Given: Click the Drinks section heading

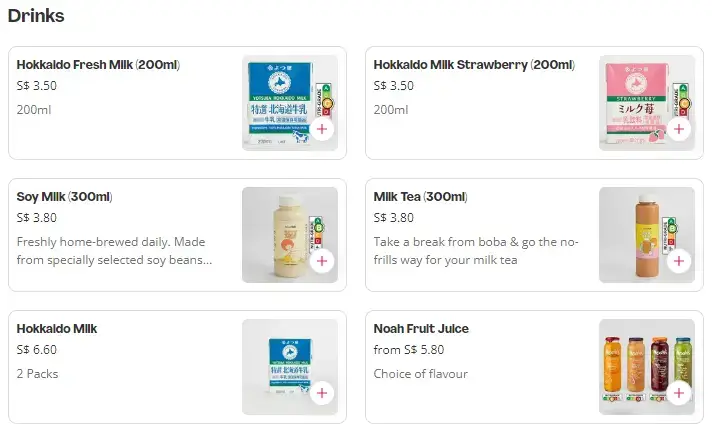Looking at the screenshot, I should coord(36,16).
